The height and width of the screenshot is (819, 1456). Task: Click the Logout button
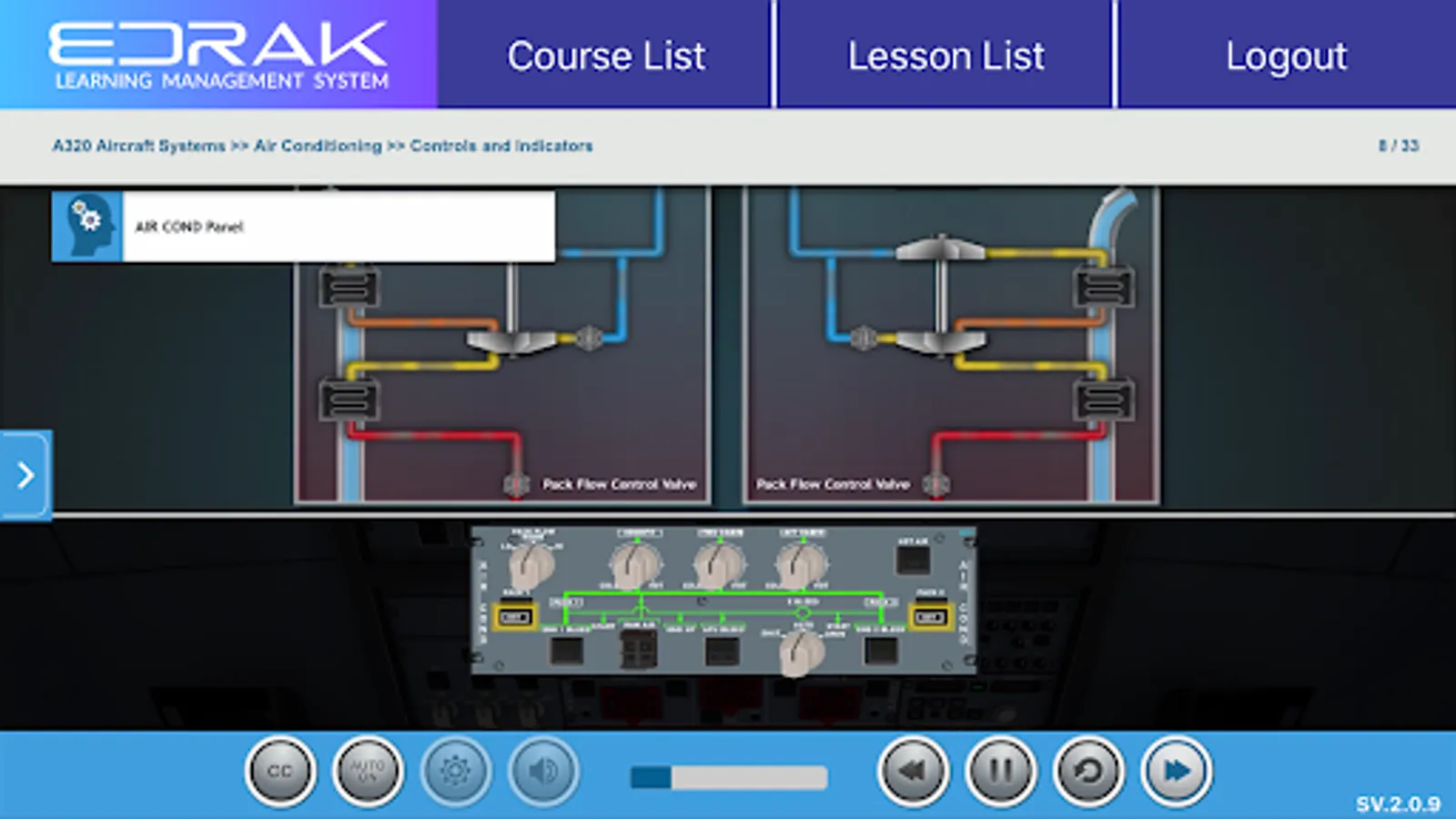click(1287, 55)
